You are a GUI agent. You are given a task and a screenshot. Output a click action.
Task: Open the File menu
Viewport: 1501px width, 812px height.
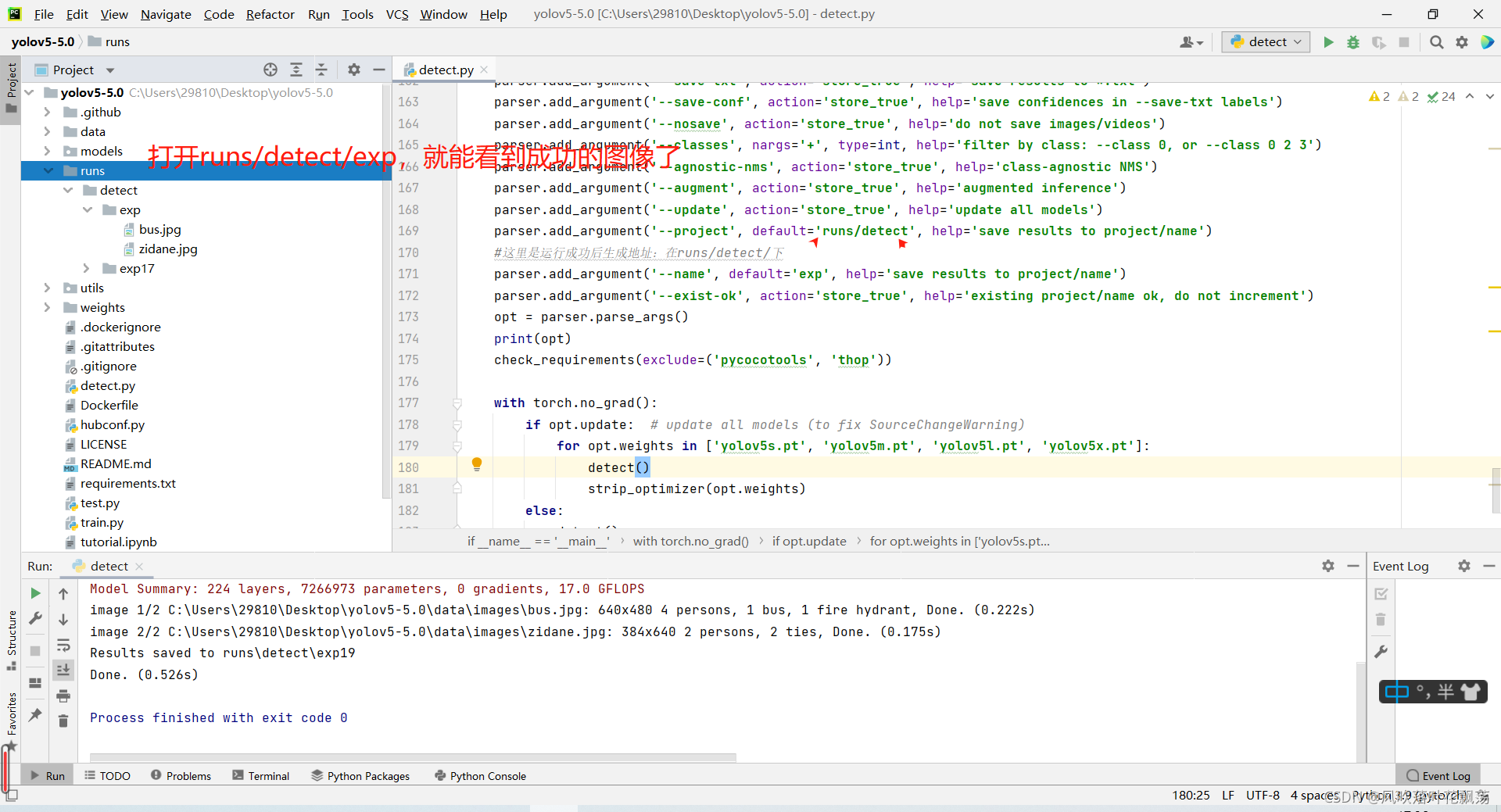coord(44,14)
